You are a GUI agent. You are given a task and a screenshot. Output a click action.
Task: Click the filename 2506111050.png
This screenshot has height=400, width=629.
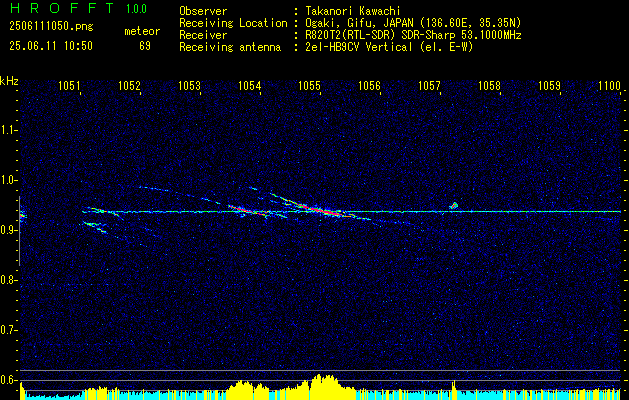pos(51,26)
